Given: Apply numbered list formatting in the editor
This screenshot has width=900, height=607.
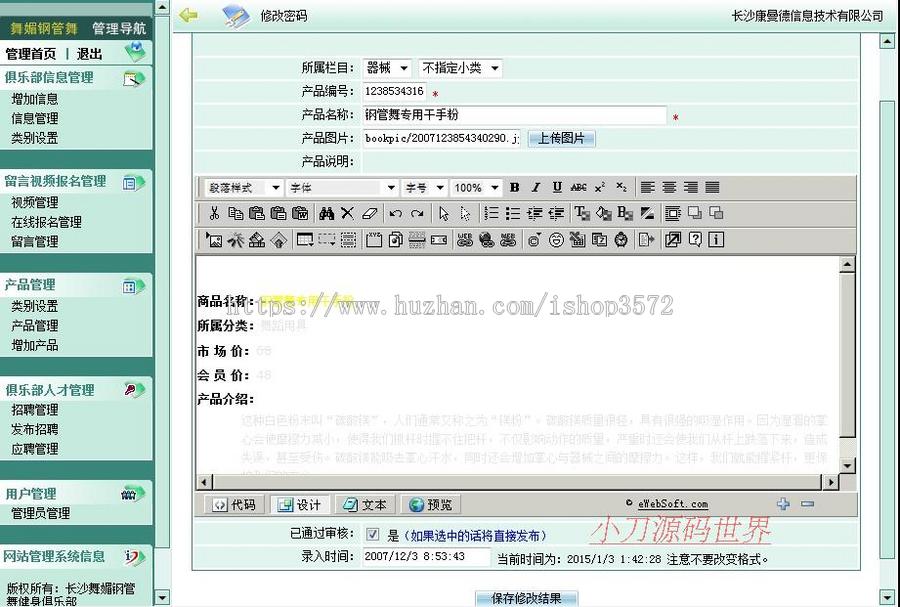Looking at the screenshot, I should [489, 213].
